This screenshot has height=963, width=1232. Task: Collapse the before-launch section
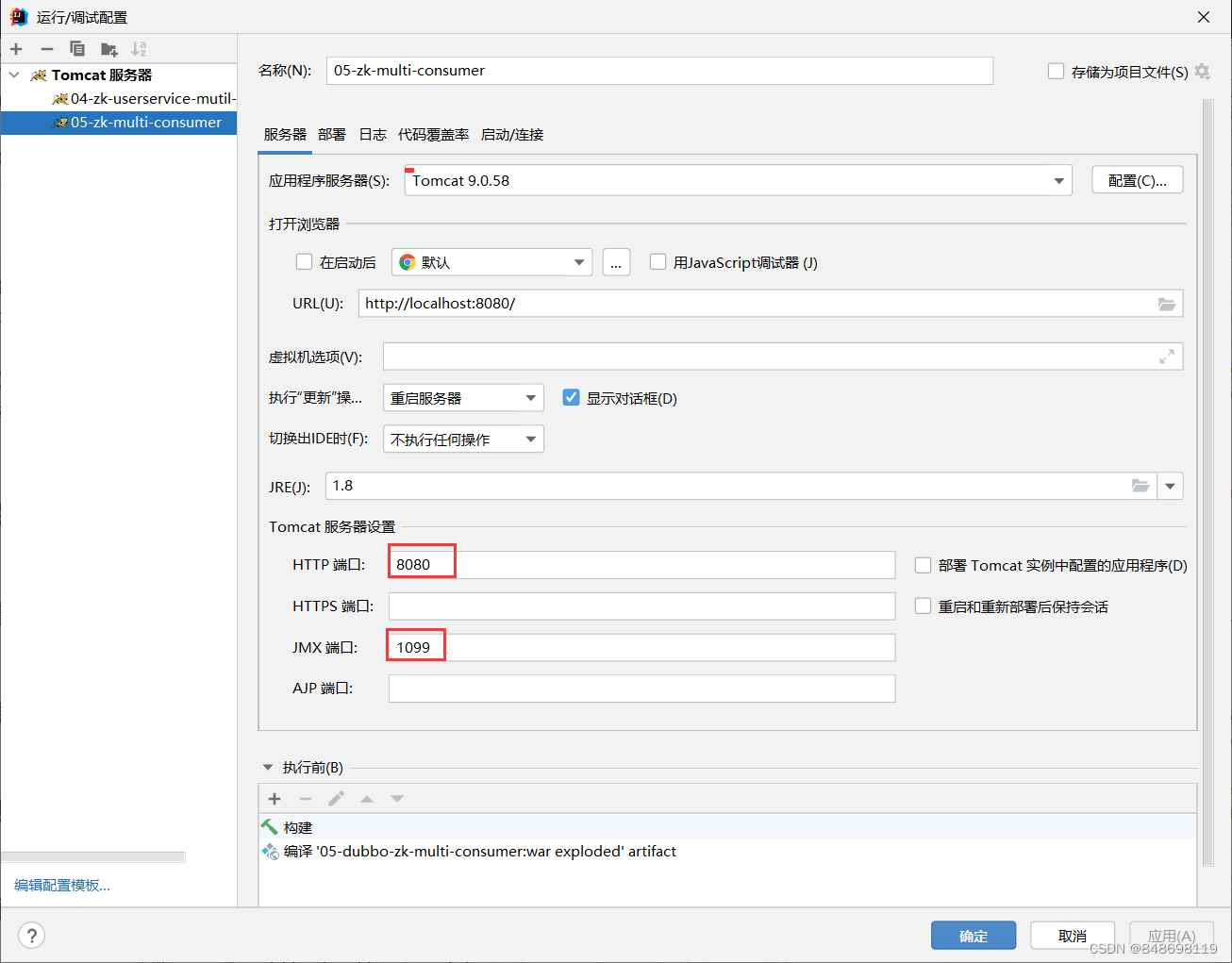[268, 768]
